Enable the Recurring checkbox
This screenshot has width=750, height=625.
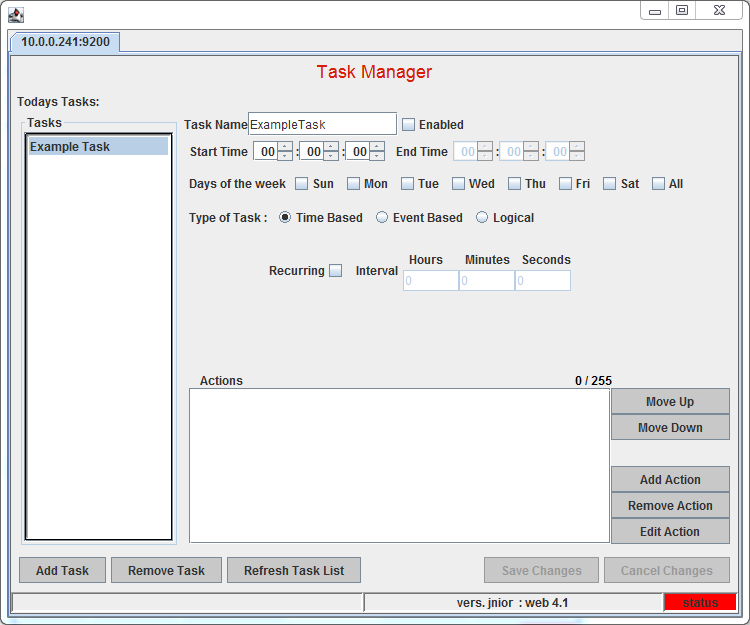tap(336, 271)
